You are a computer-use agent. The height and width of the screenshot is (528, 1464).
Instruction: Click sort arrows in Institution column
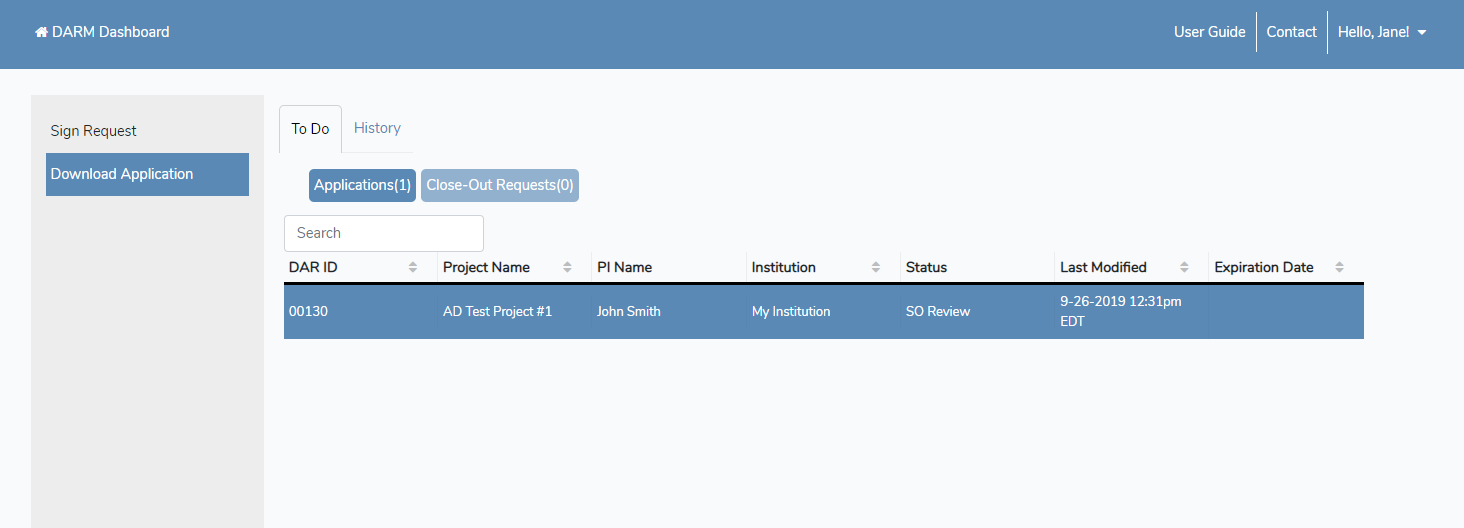pyautogui.click(x=876, y=267)
